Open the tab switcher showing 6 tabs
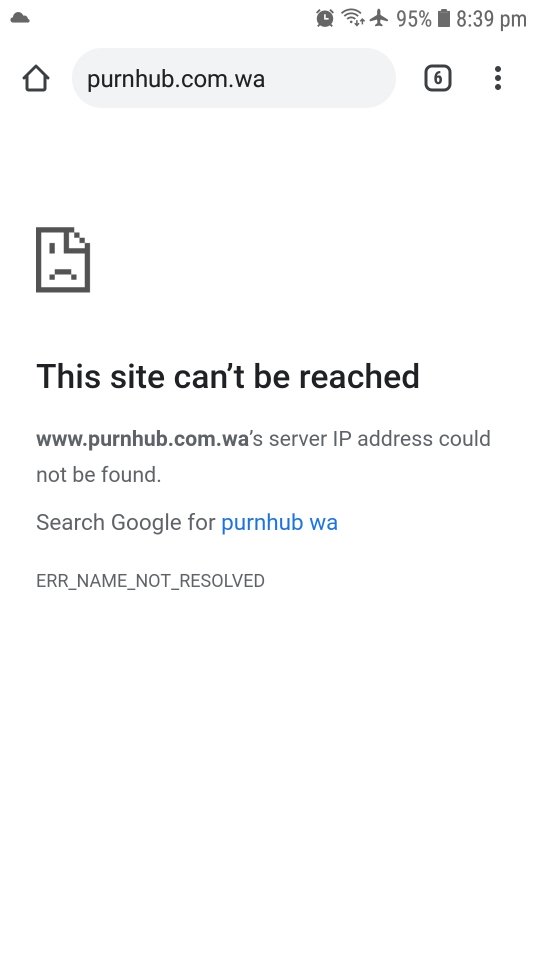This screenshot has width=540, height=960. [438, 78]
